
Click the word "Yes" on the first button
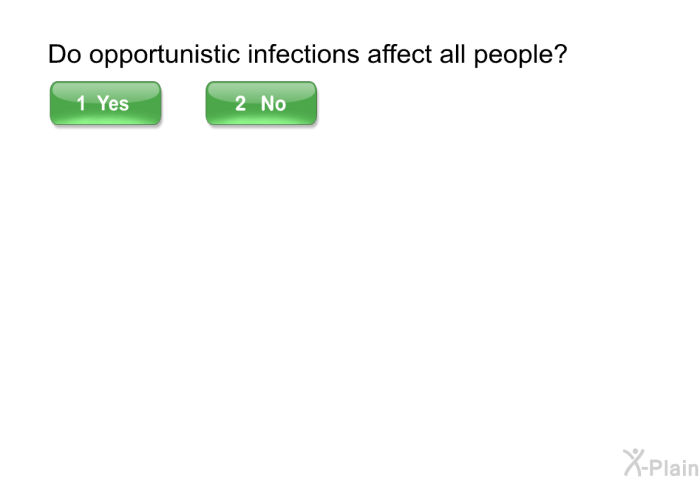[113, 104]
